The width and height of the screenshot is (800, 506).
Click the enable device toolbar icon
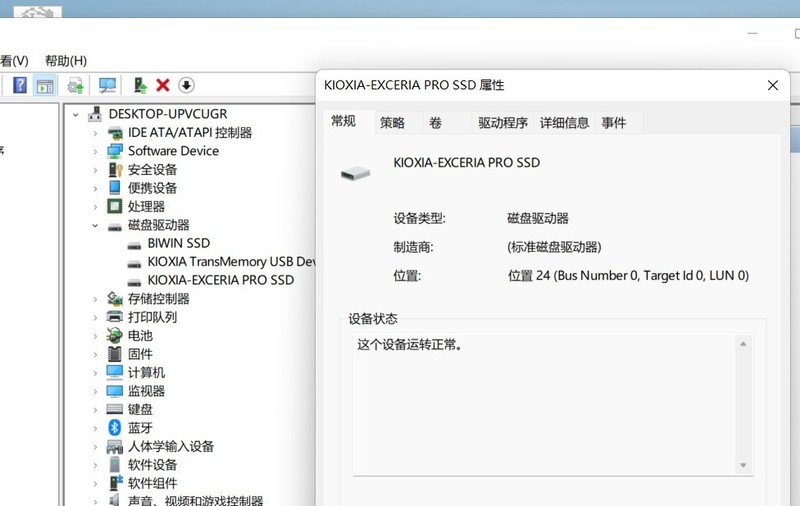[x=140, y=85]
